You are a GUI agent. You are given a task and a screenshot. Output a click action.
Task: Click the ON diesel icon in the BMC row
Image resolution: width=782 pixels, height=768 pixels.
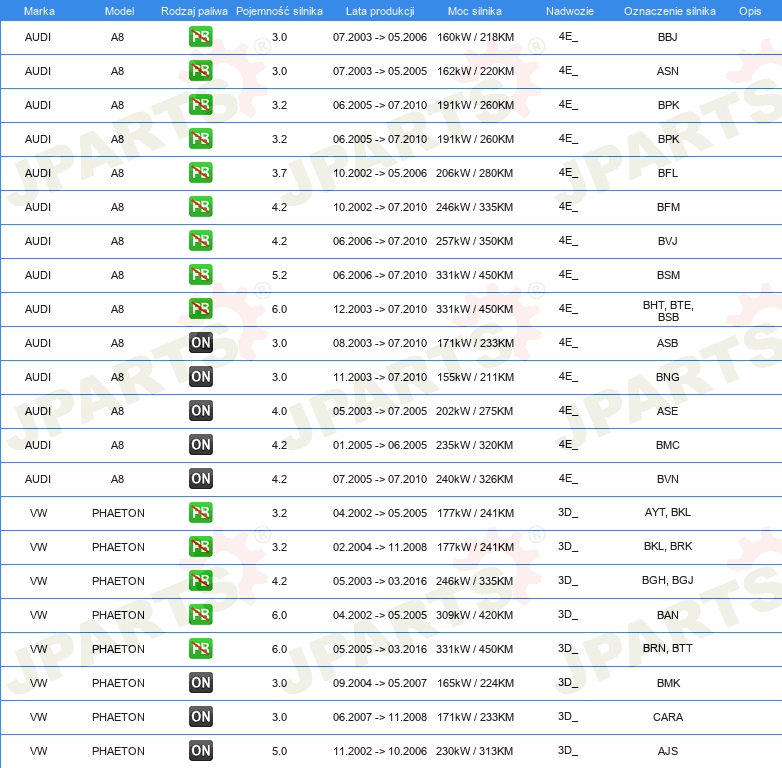click(201, 445)
